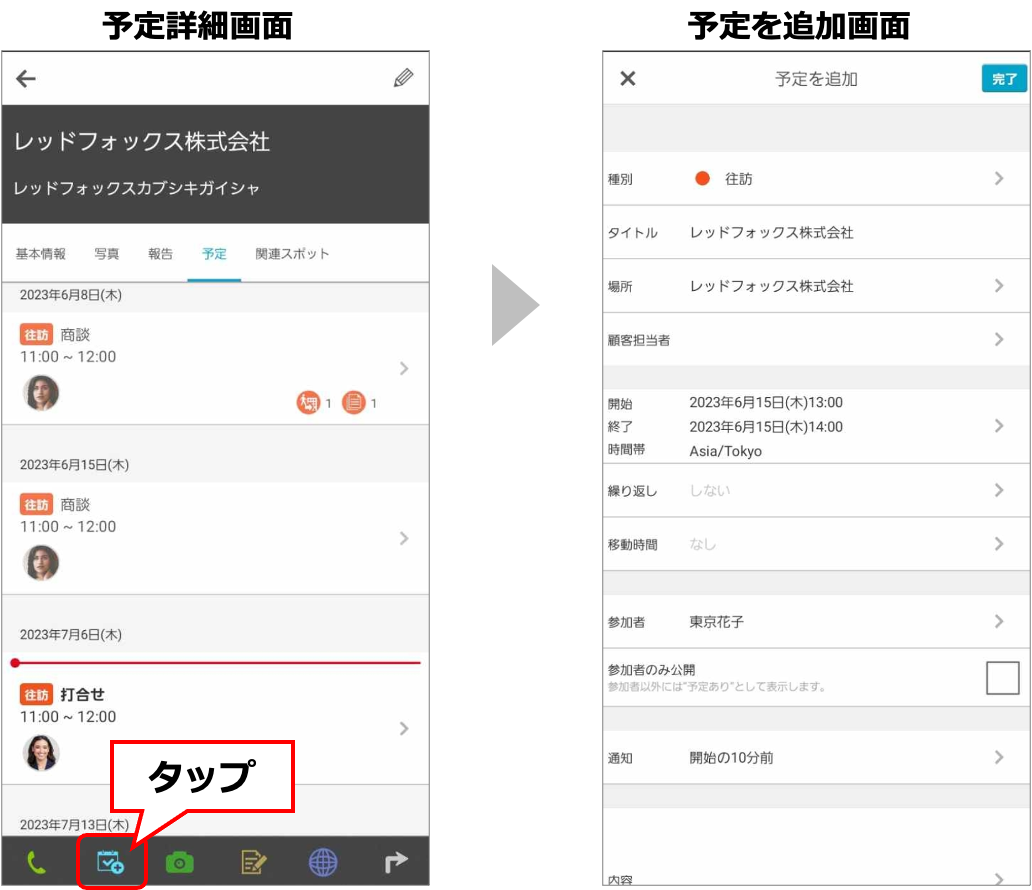The width and height of the screenshot is (1032, 890).
Task: Tap the 場所 value レッドフォックス株式会社
Action: [x=771, y=286]
